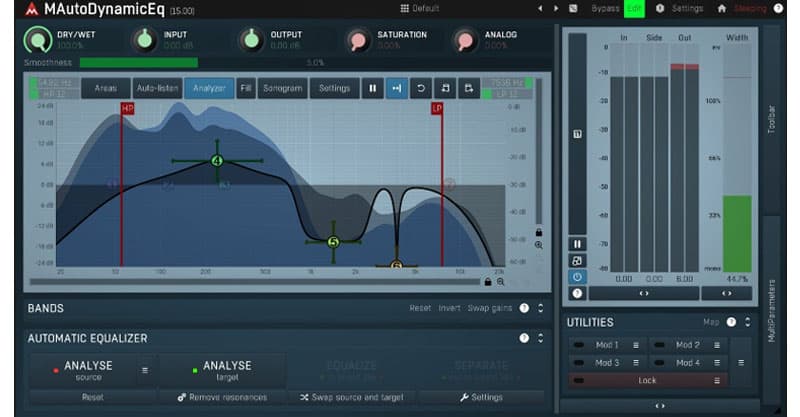This screenshot has width=800, height=417.
Task: Click Swap source and target
Action: pyautogui.click(x=352, y=397)
